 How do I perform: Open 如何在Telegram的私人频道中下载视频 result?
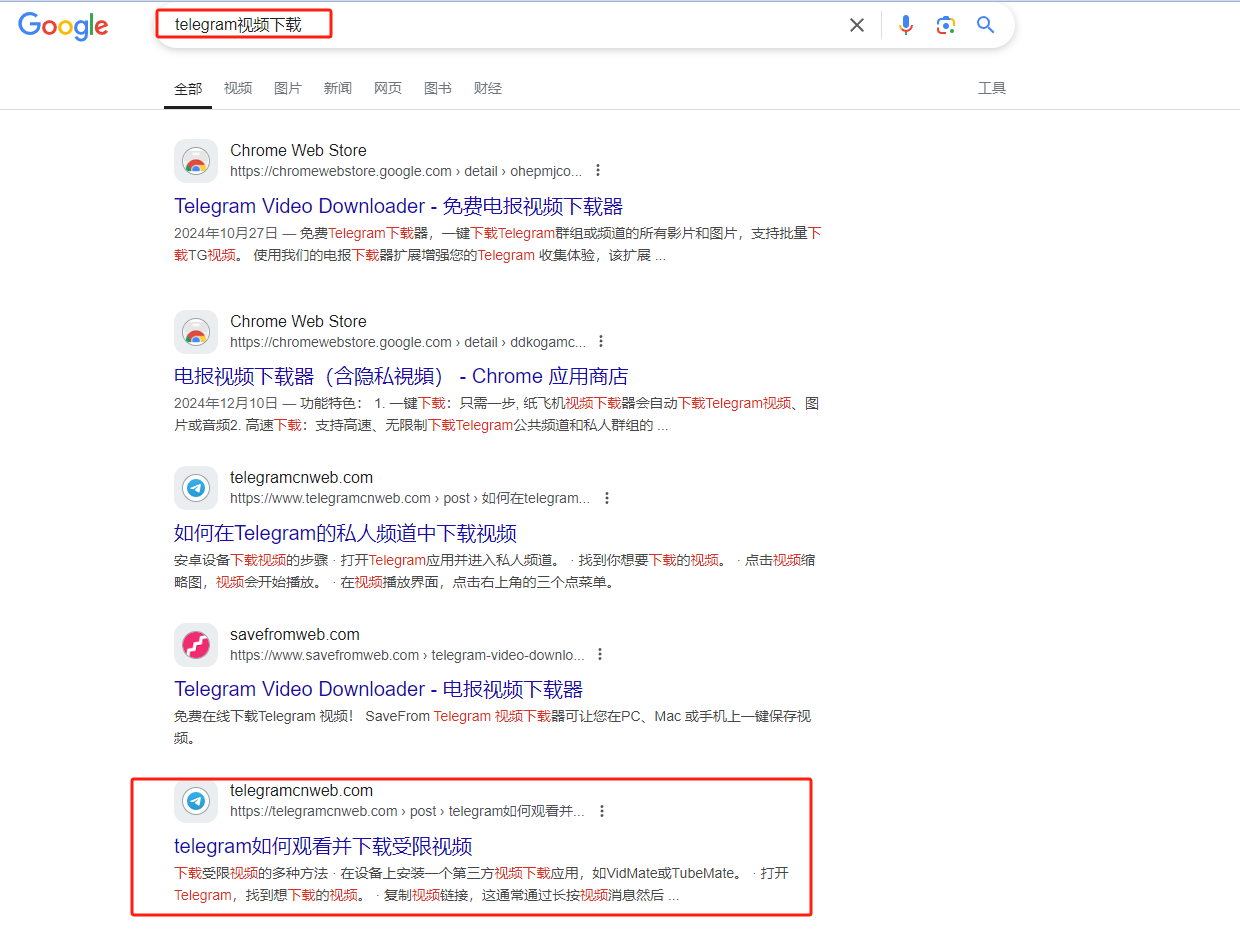[345, 533]
